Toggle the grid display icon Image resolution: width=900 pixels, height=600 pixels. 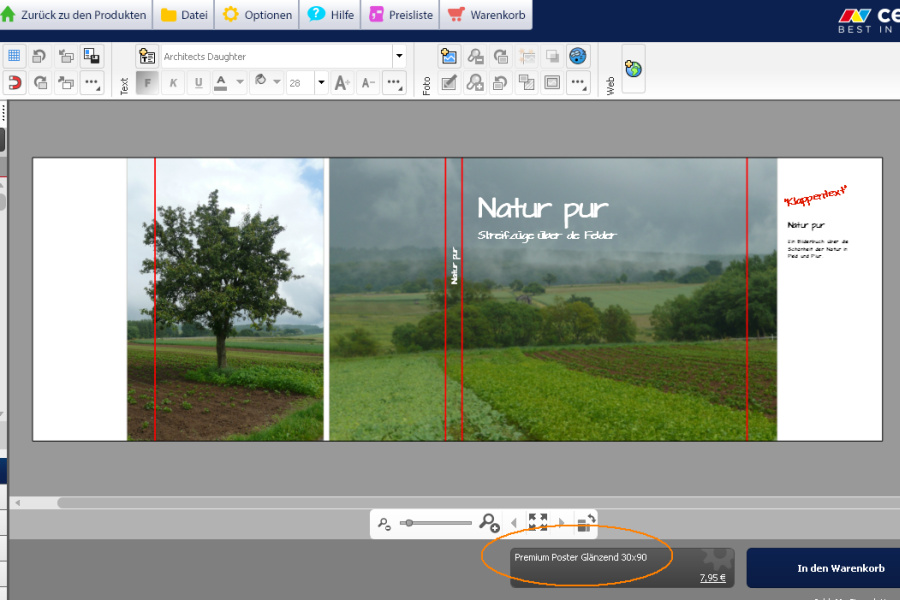point(14,57)
